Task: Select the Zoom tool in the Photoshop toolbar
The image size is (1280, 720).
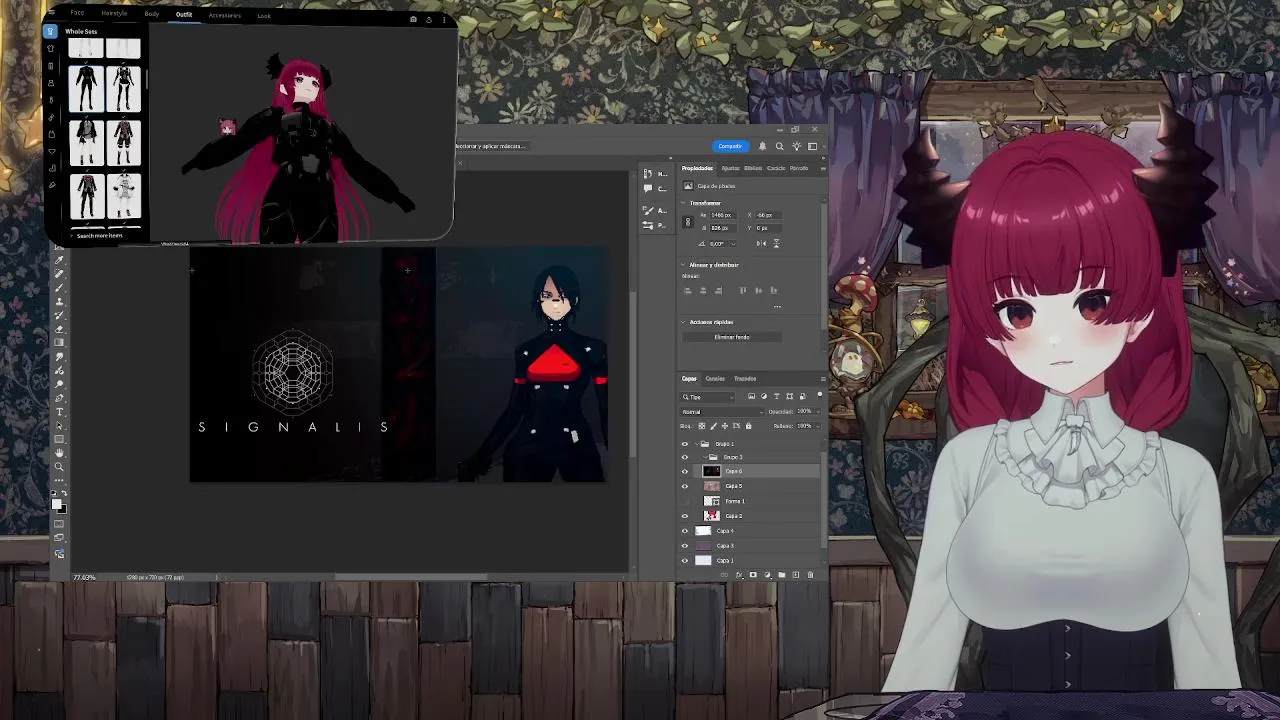Action: 59,466
